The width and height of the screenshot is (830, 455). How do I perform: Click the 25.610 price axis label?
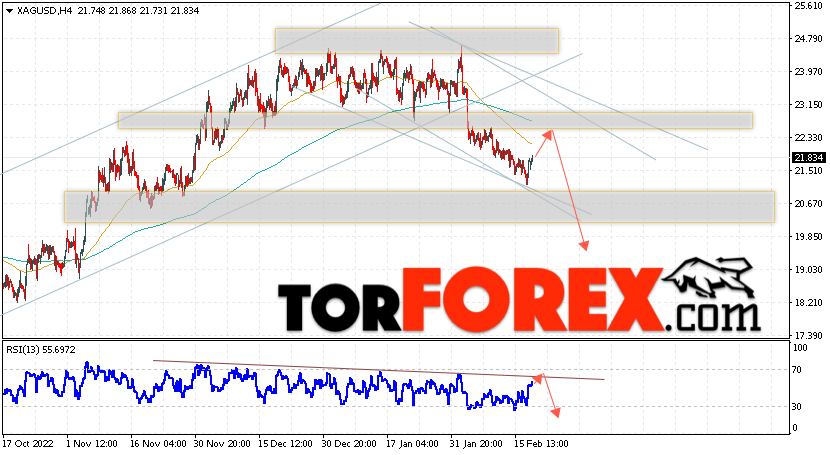click(x=809, y=6)
